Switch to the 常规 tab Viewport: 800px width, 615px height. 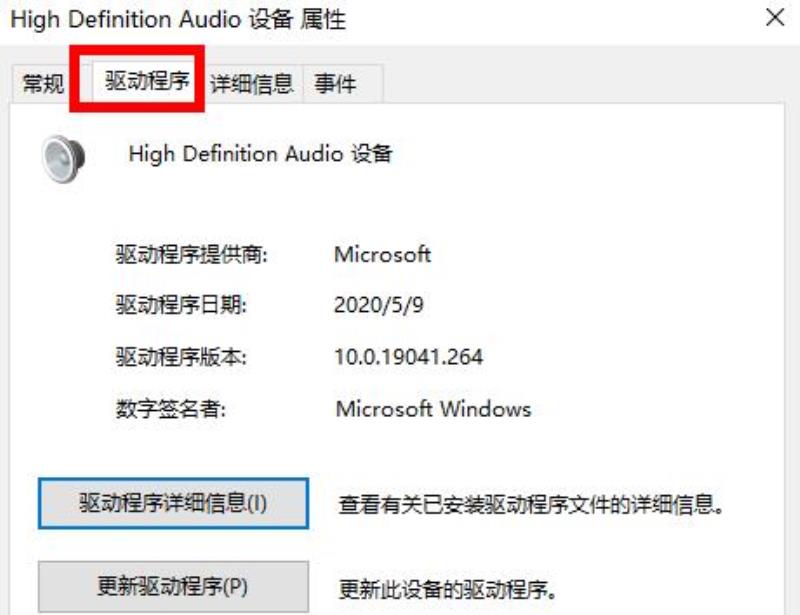click(x=43, y=83)
